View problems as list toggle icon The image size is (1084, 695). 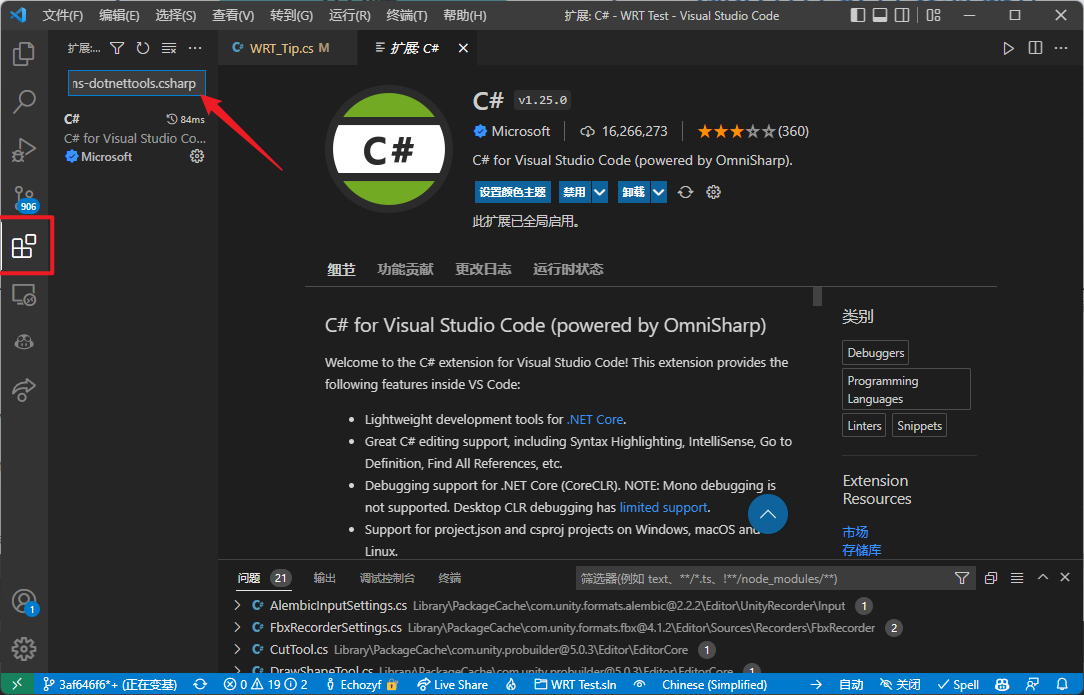tap(1017, 578)
